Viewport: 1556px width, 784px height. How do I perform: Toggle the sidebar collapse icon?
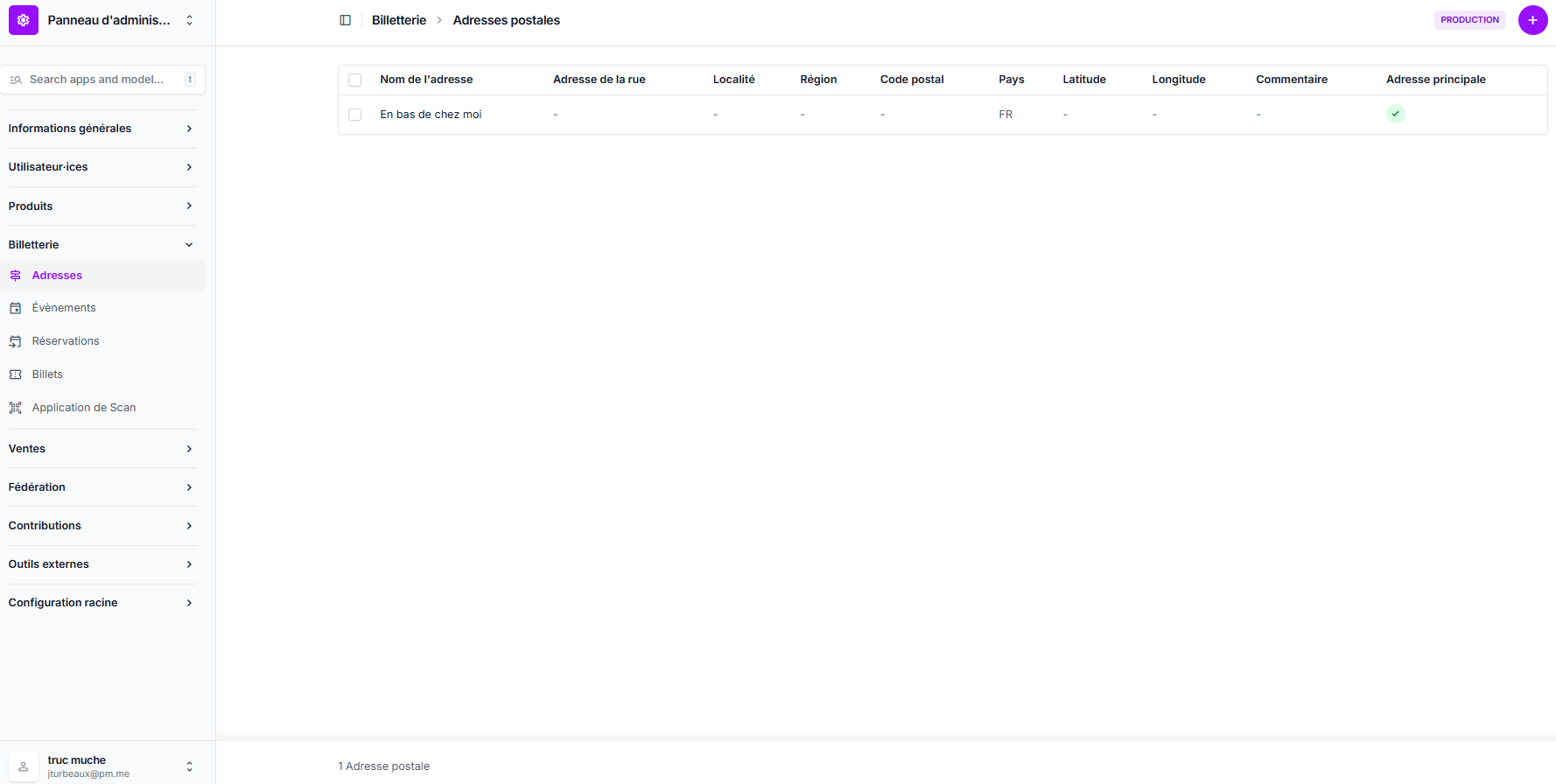[346, 20]
